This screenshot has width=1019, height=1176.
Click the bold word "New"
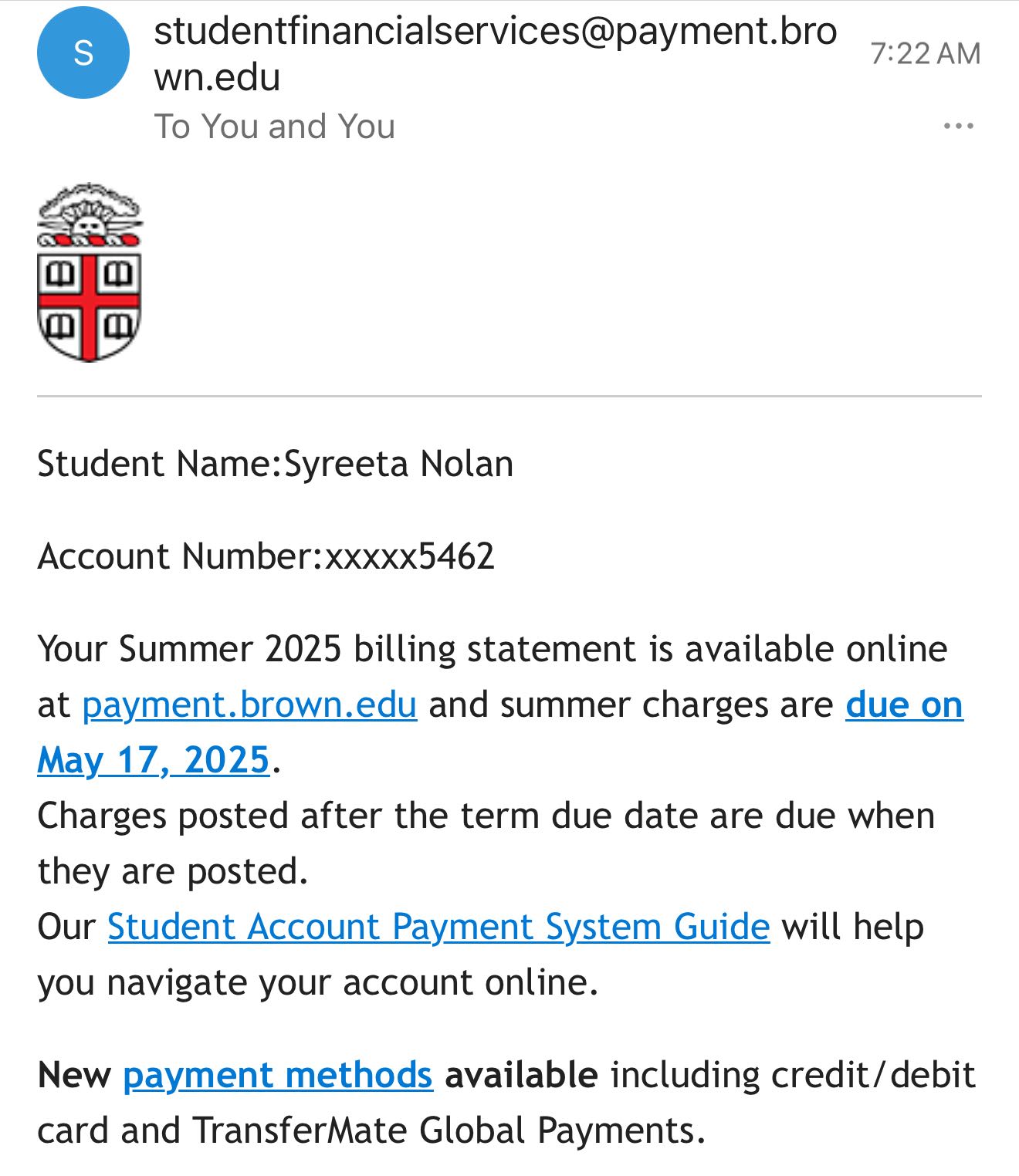click(x=74, y=1075)
